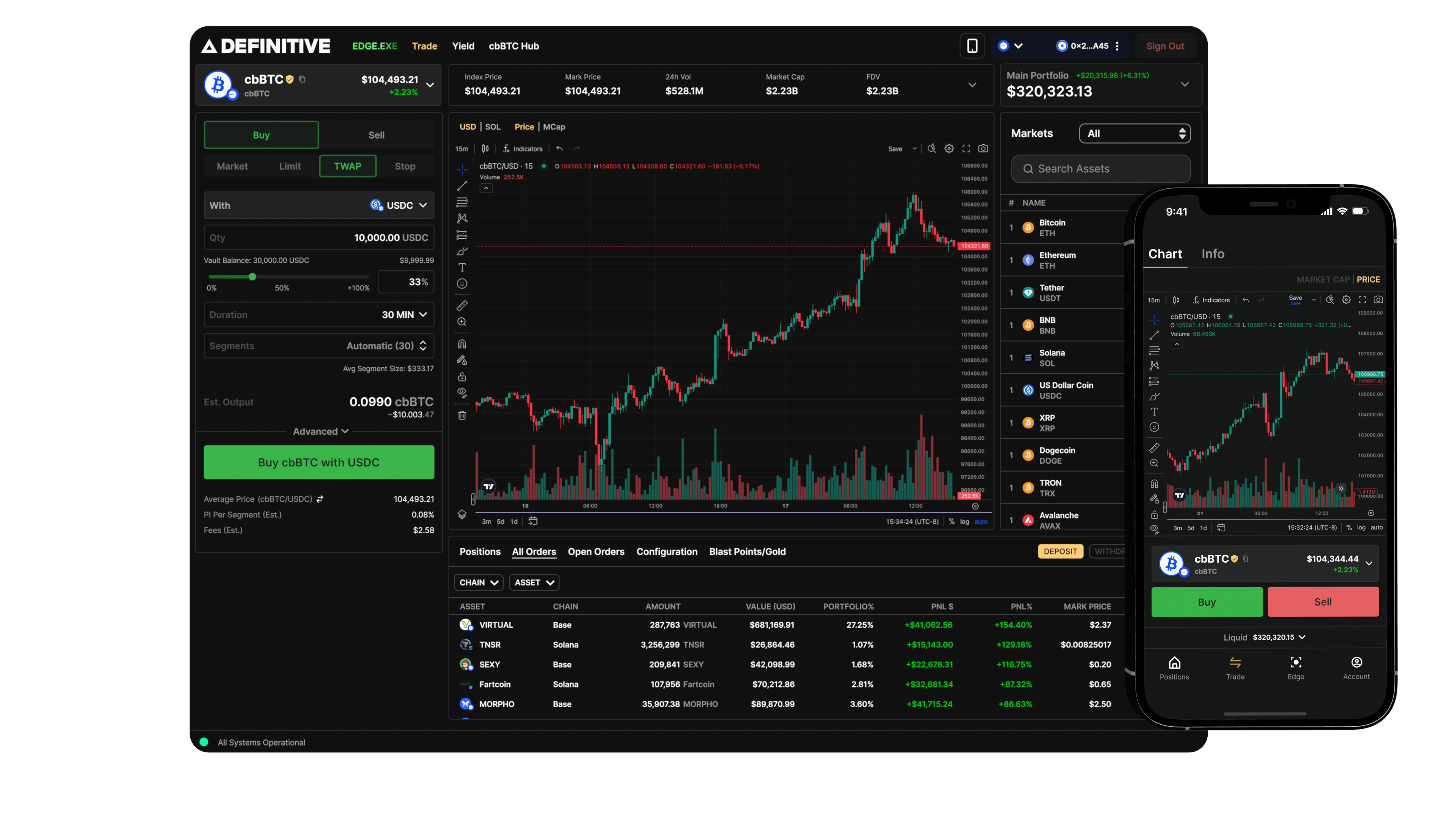This screenshot has width=1456, height=819.
Task: Take a chart snapshot with the camera icon
Action: point(983,149)
